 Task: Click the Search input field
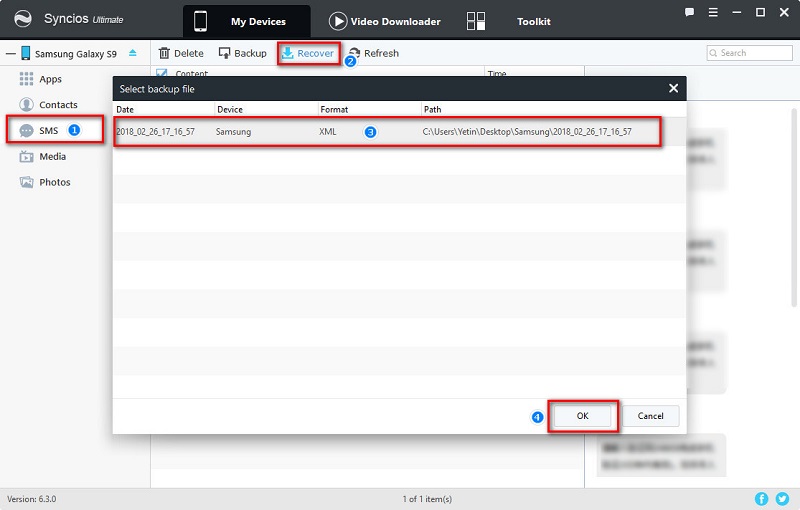[x=749, y=53]
